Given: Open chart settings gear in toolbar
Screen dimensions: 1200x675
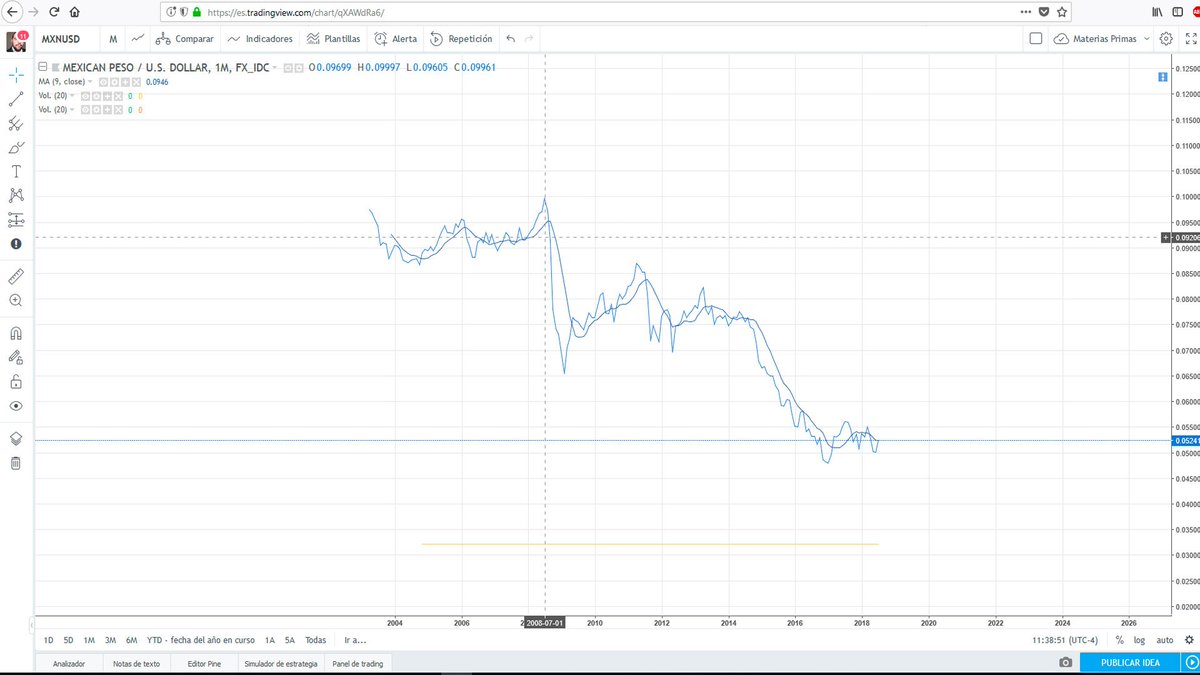Looking at the screenshot, I should click(x=1166, y=39).
